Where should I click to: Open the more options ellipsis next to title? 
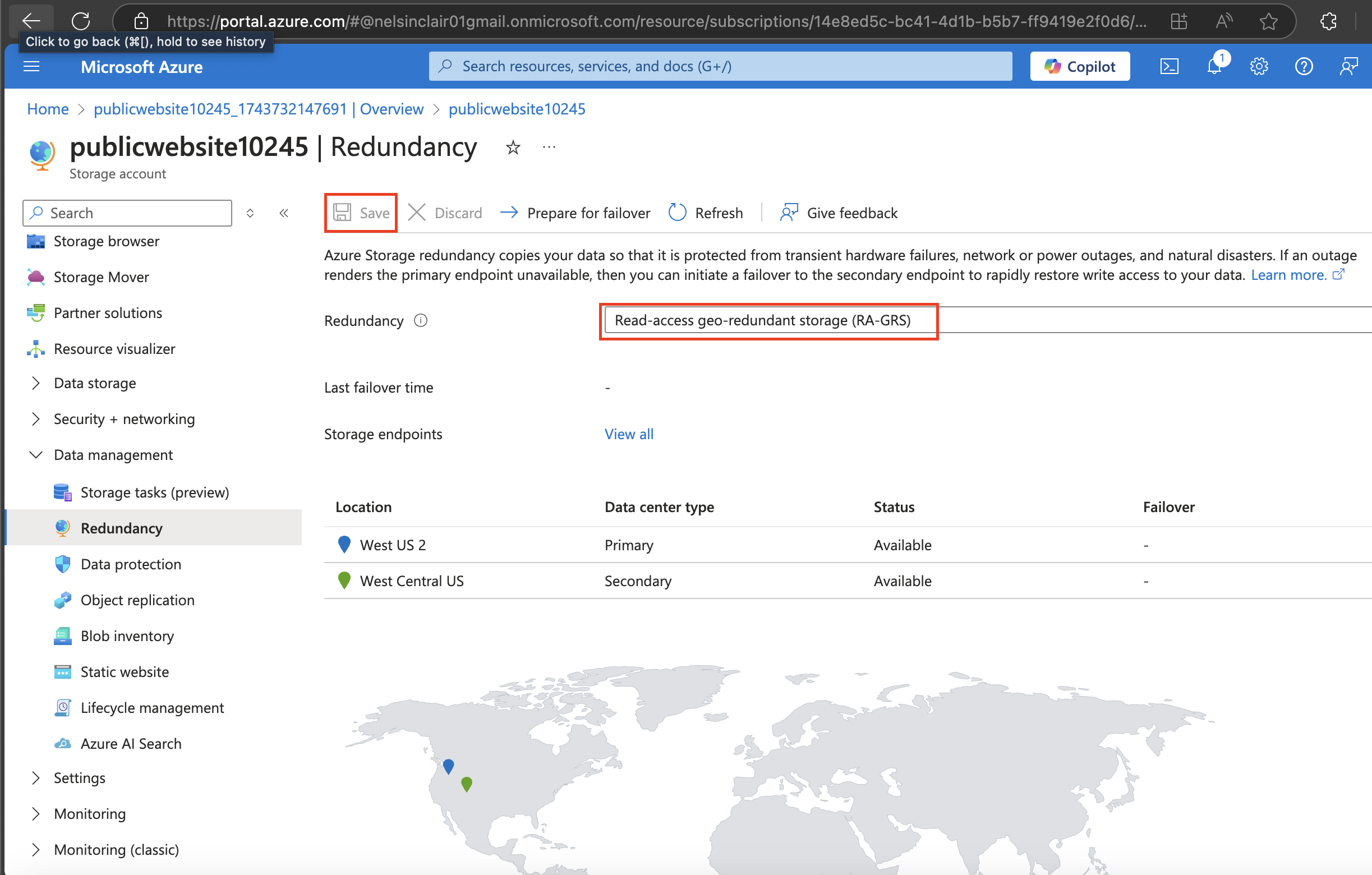point(549,148)
